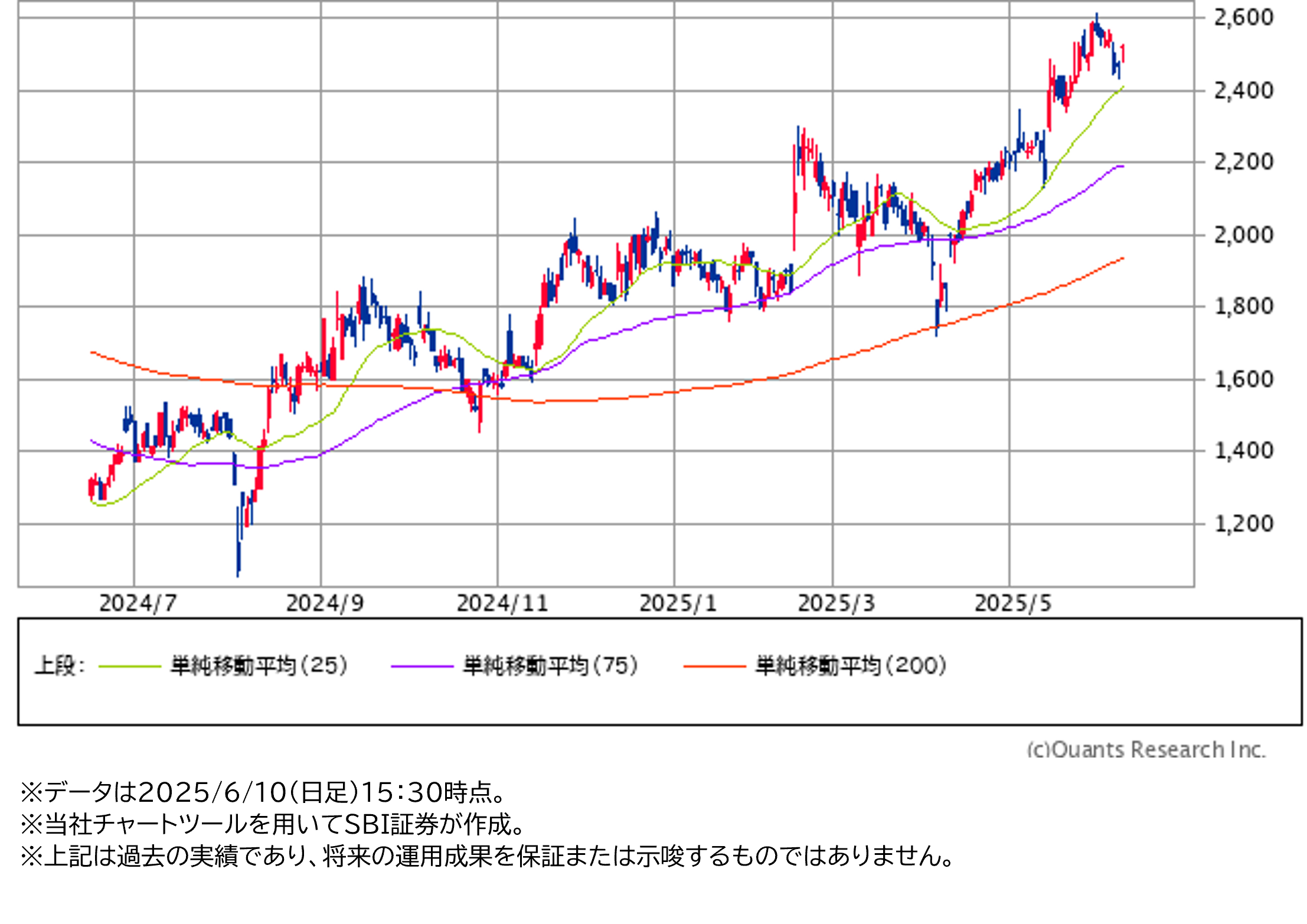This screenshot has height=924, width=1307.
Task: Click the 単純移動平均(200) legend text
Action: [x=851, y=666]
